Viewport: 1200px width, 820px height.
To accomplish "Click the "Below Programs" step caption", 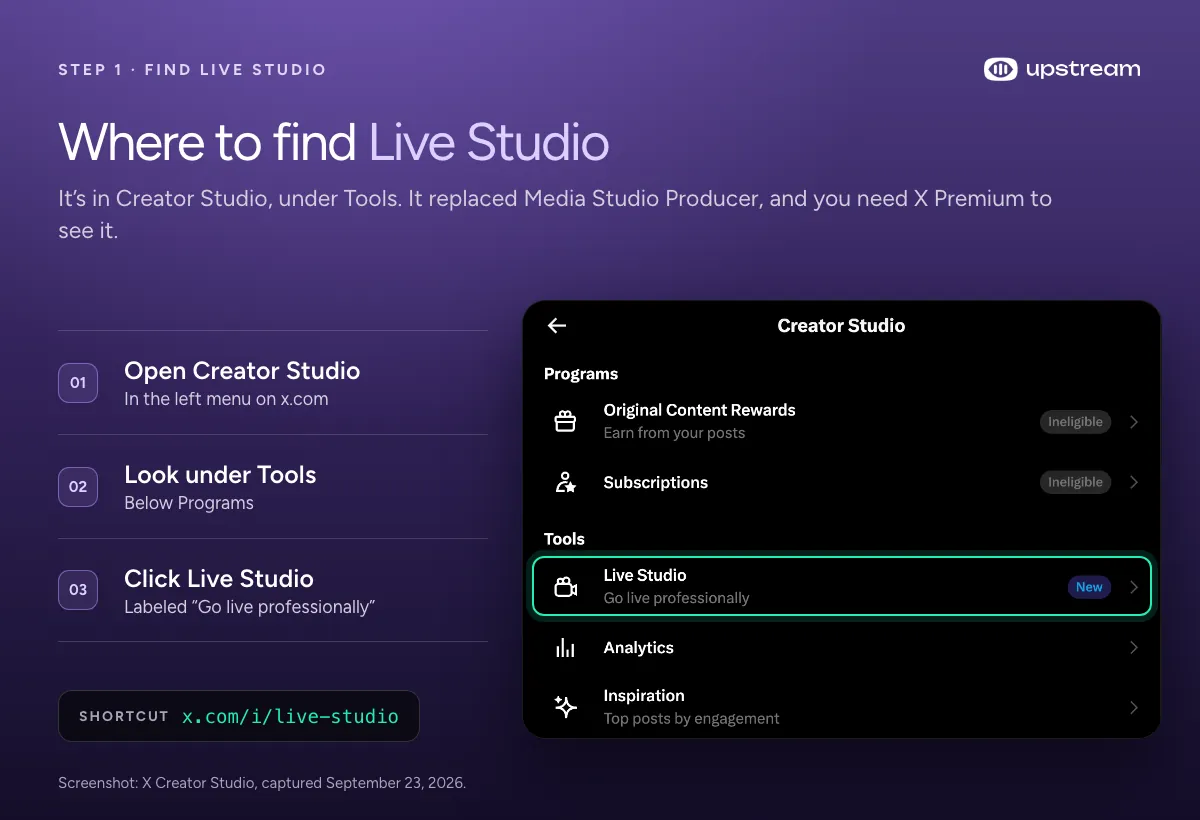I will click(189, 503).
